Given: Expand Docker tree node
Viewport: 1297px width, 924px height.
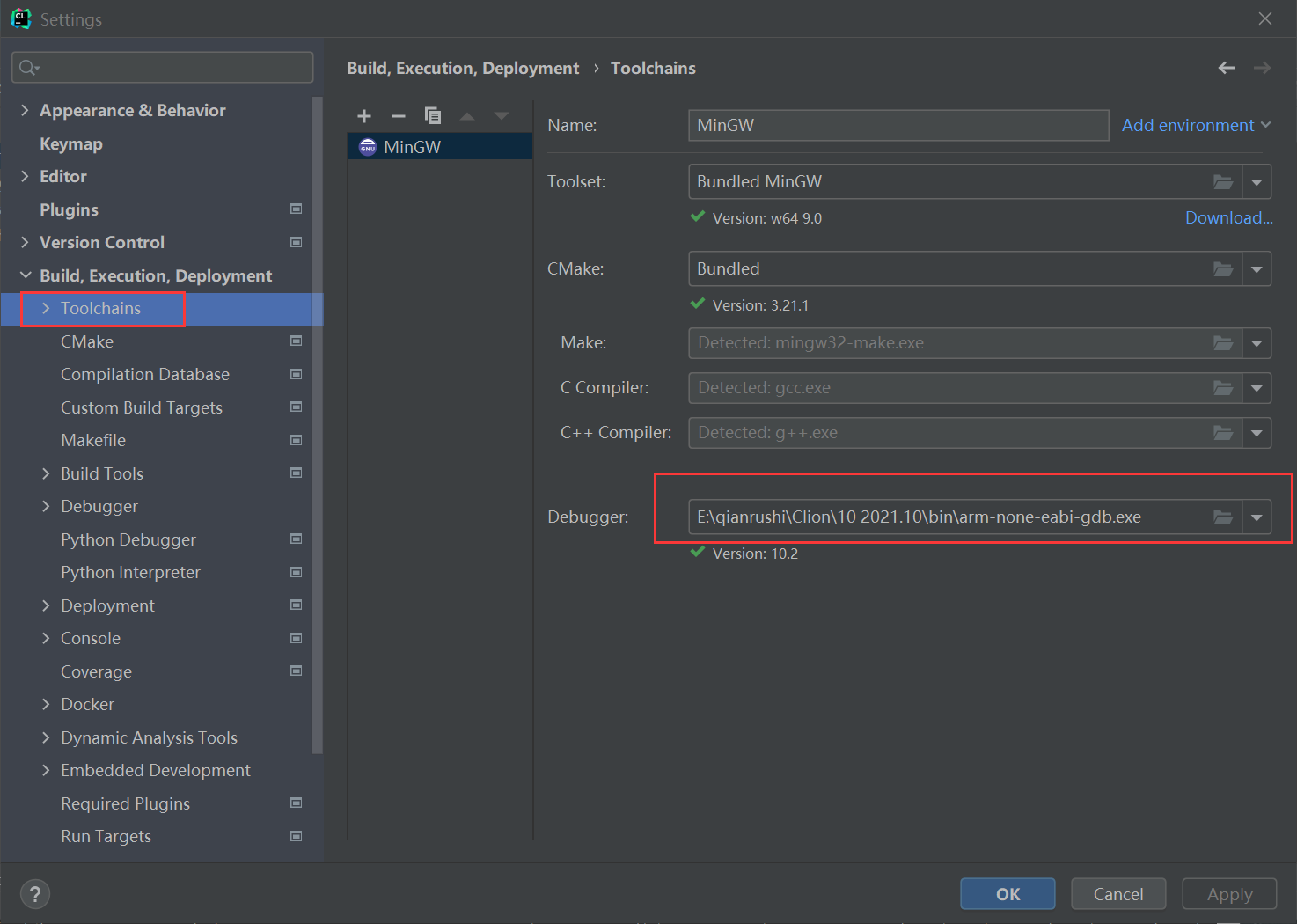Looking at the screenshot, I should tap(46, 704).
